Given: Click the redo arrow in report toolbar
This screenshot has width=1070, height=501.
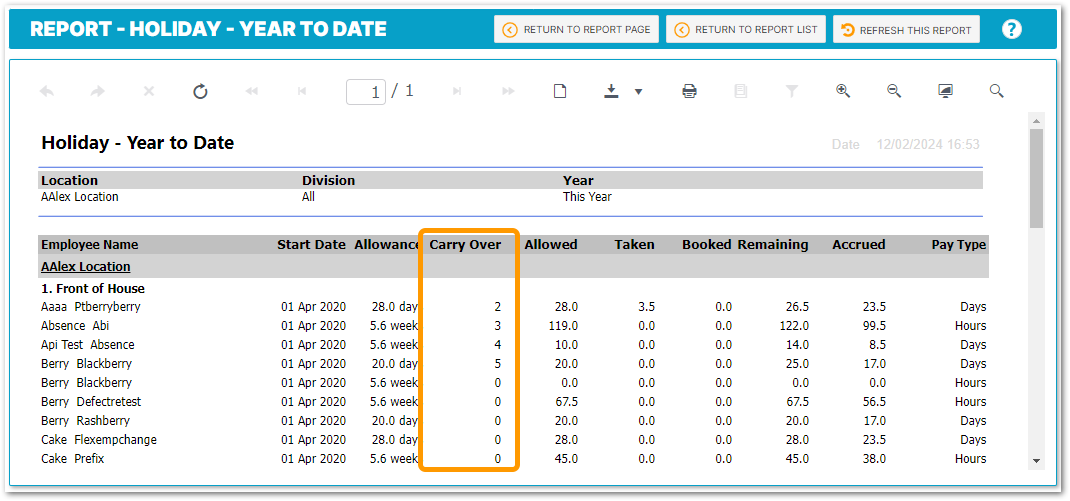Looking at the screenshot, I should pos(98,91).
